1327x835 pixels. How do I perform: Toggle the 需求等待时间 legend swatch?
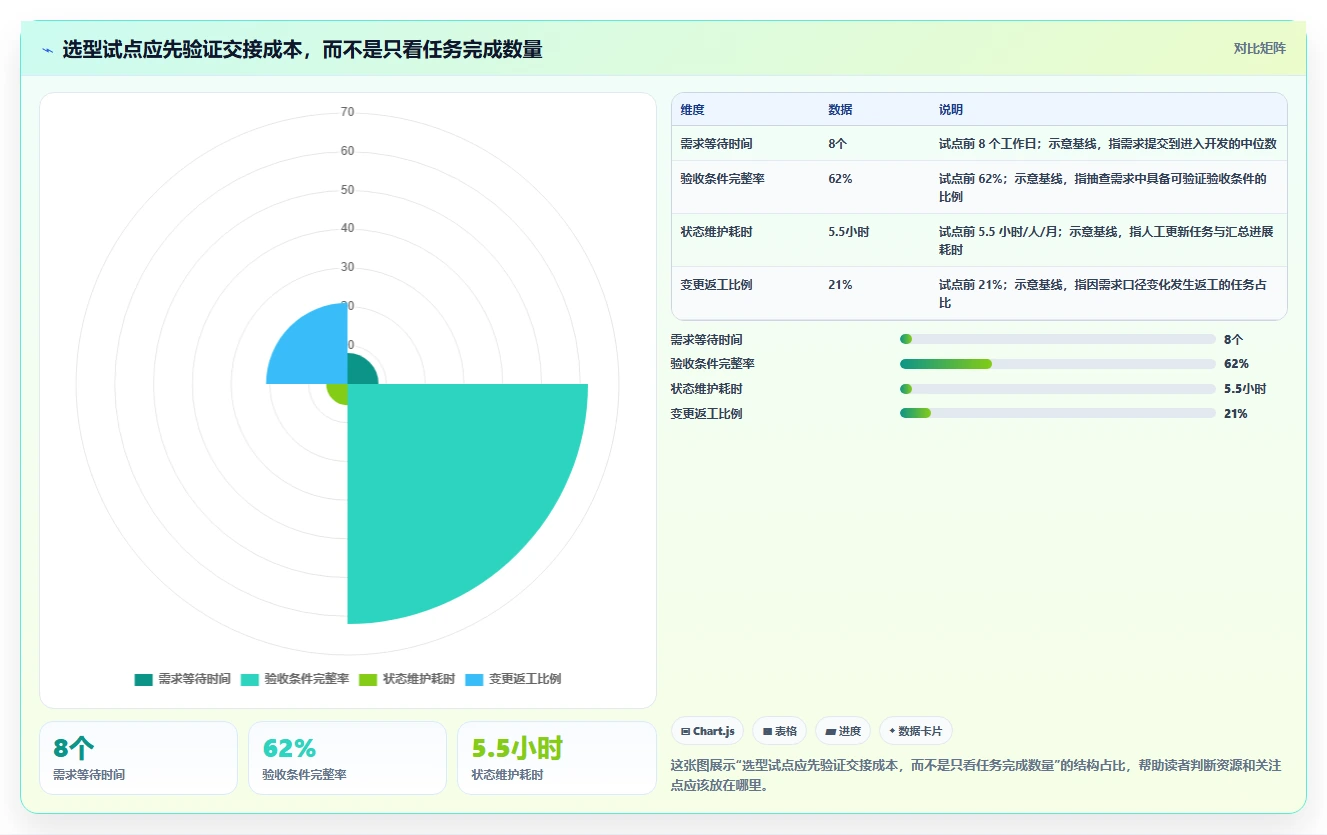[x=143, y=679]
